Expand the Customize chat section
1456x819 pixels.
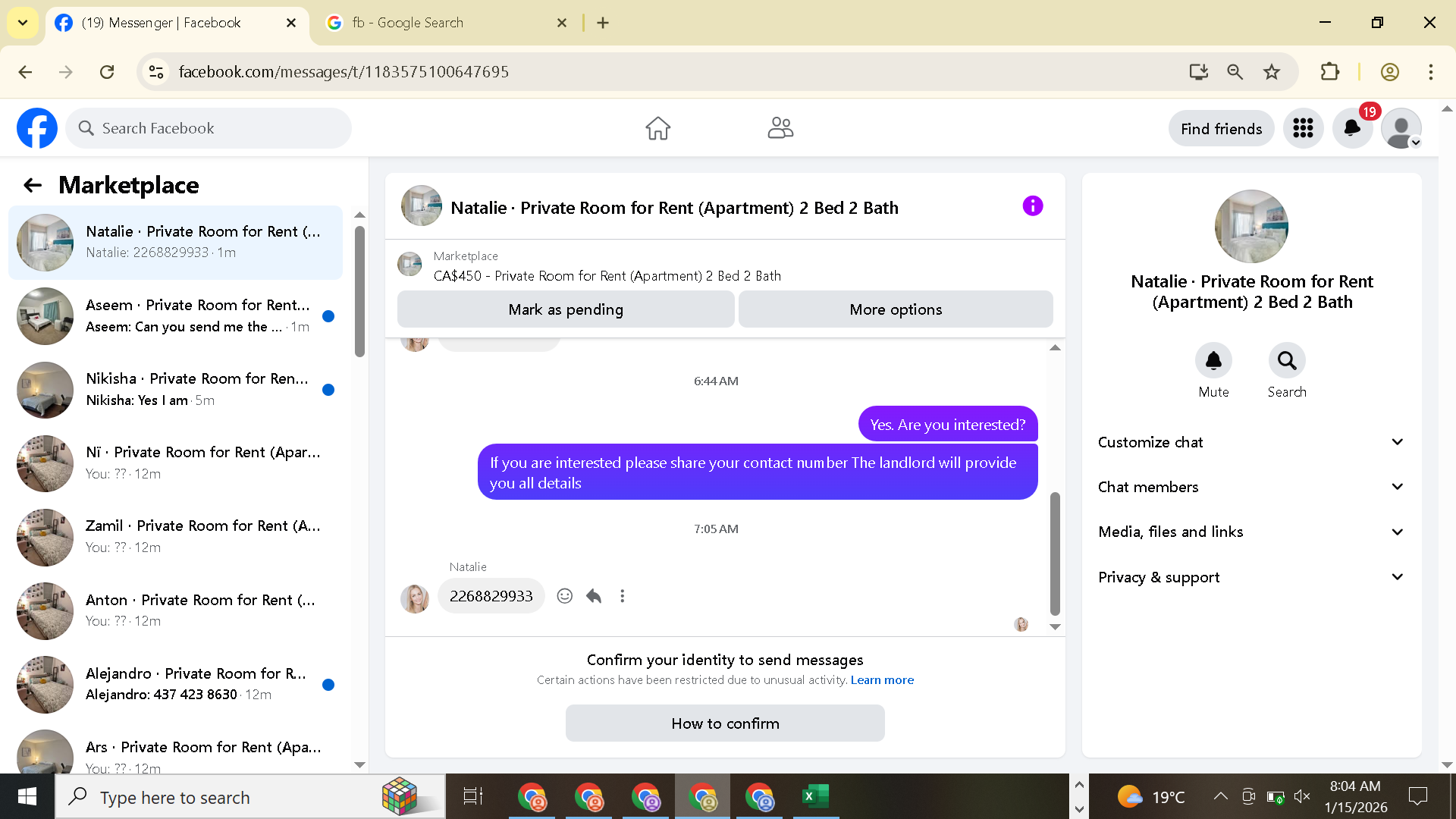(1251, 442)
